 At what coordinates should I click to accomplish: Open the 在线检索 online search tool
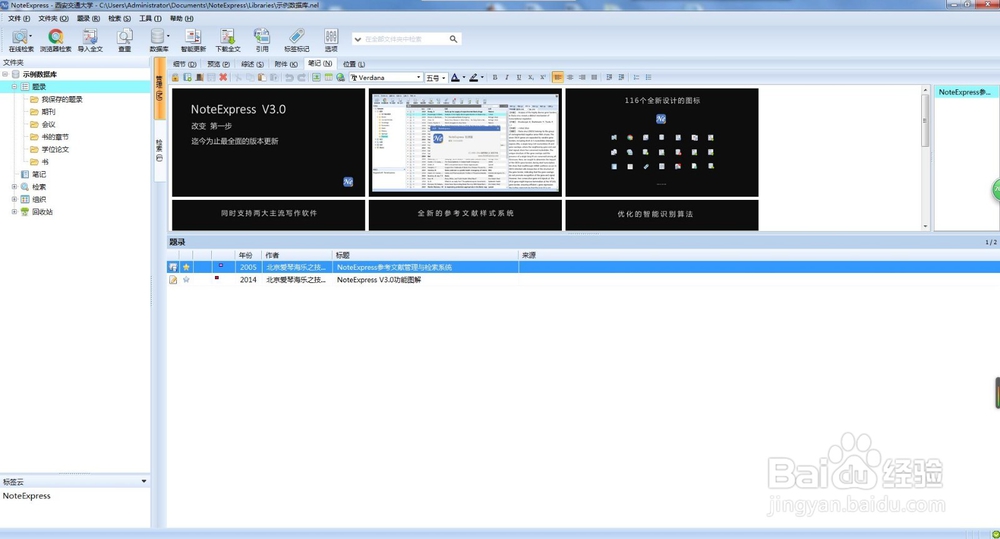click(20, 40)
